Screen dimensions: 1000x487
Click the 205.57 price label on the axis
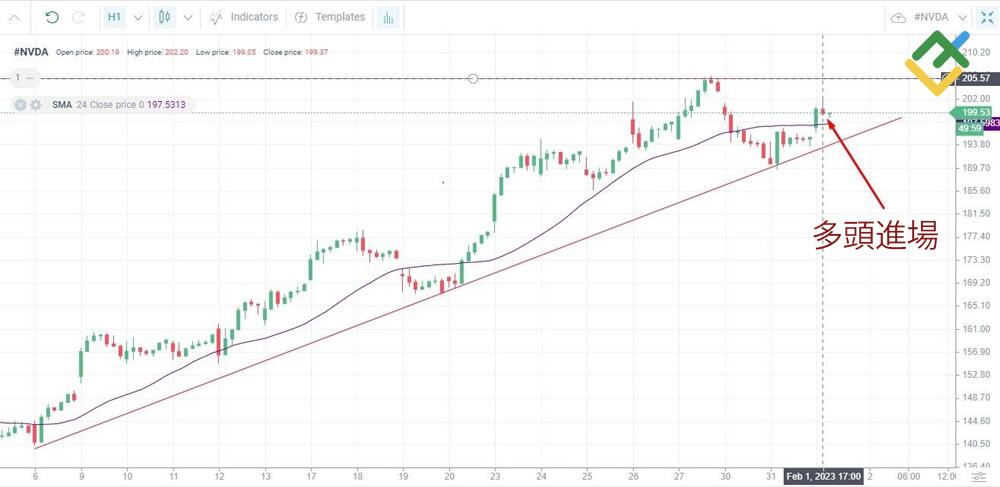click(x=974, y=78)
